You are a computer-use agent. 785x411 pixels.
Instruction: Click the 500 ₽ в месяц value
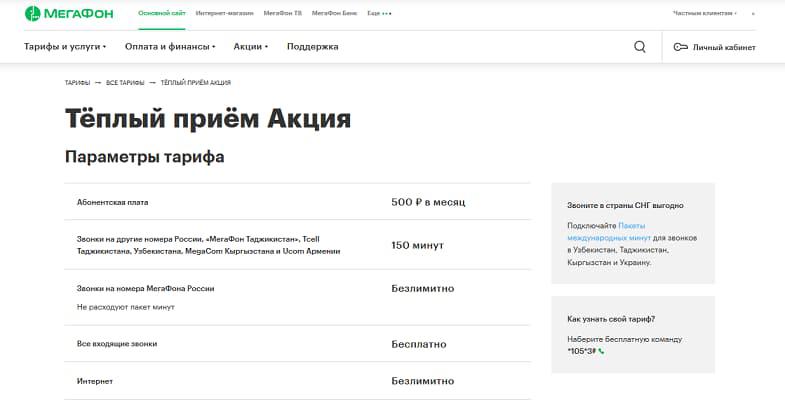428,202
